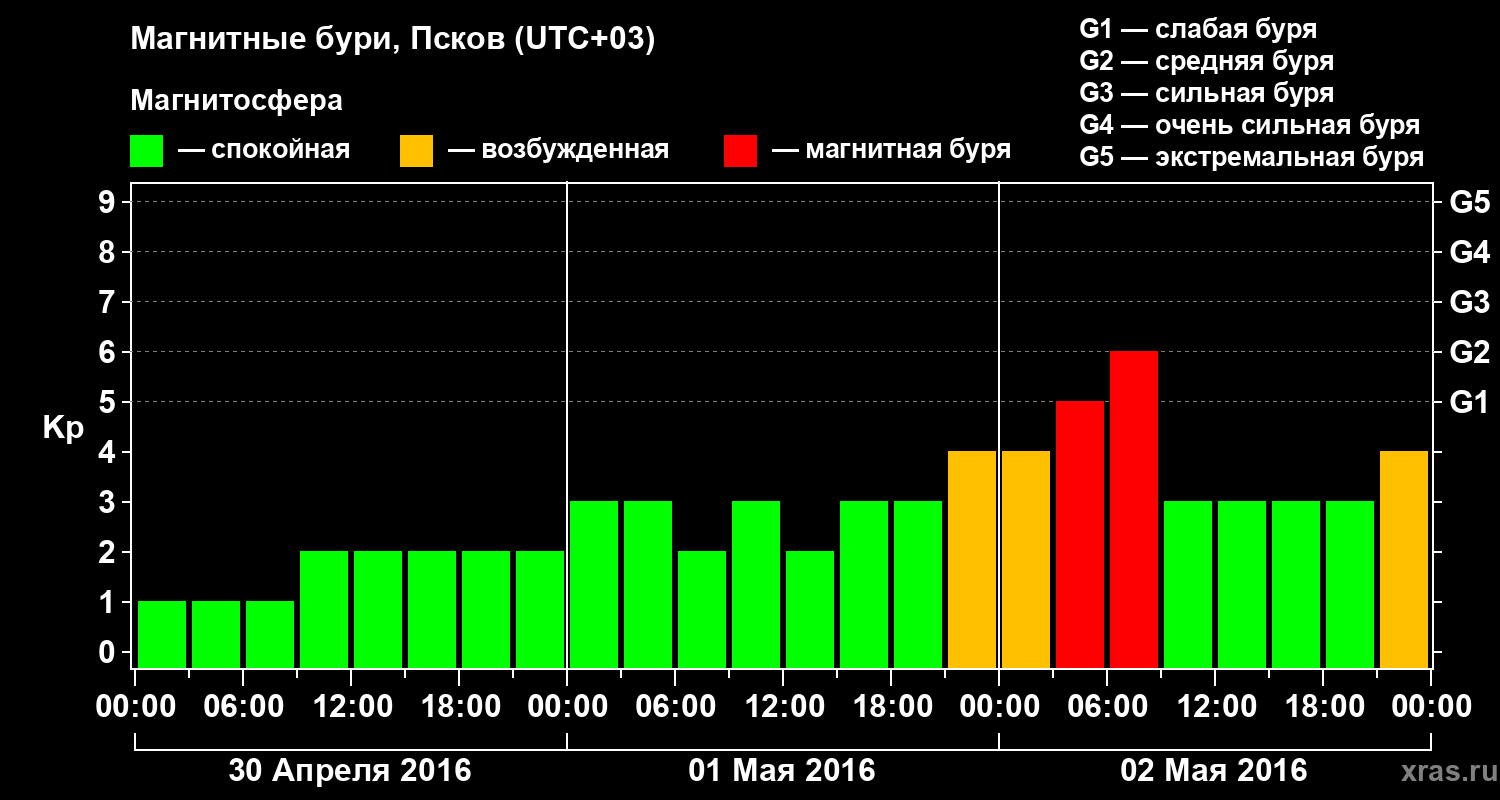Click the '30 Апреля 2016' date label
This screenshot has width=1500, height=800.
pos(350,771)
